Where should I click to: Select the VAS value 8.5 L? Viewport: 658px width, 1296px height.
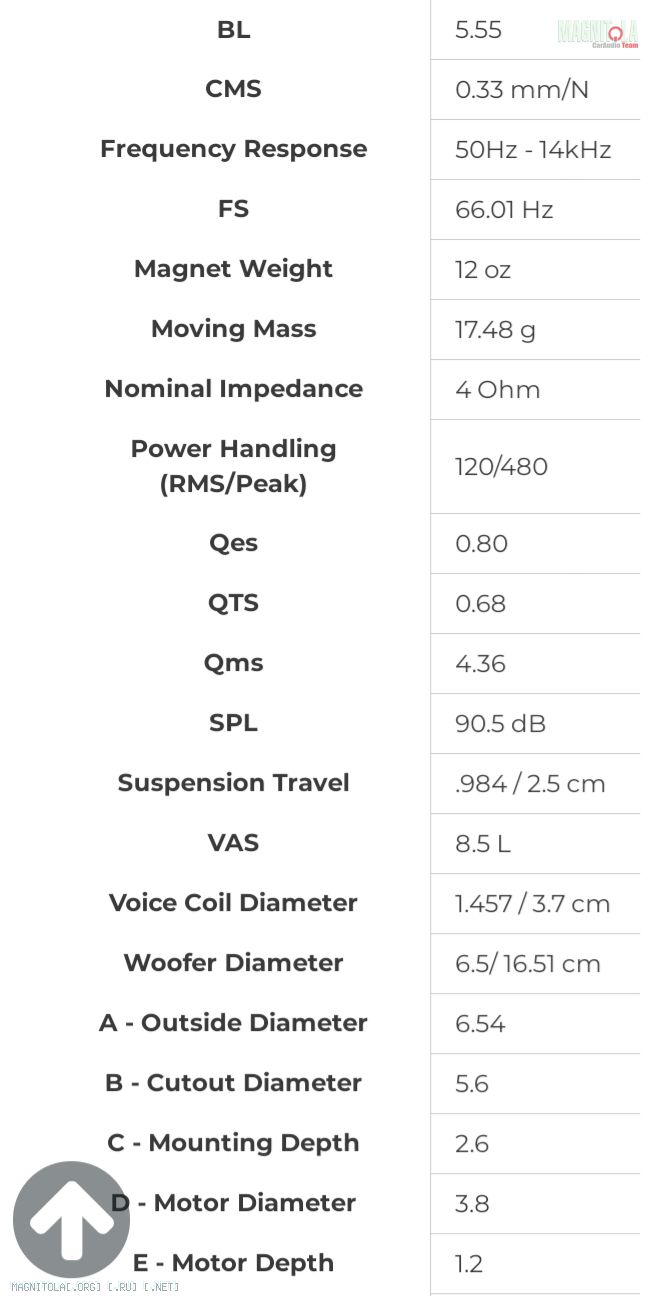483,844
